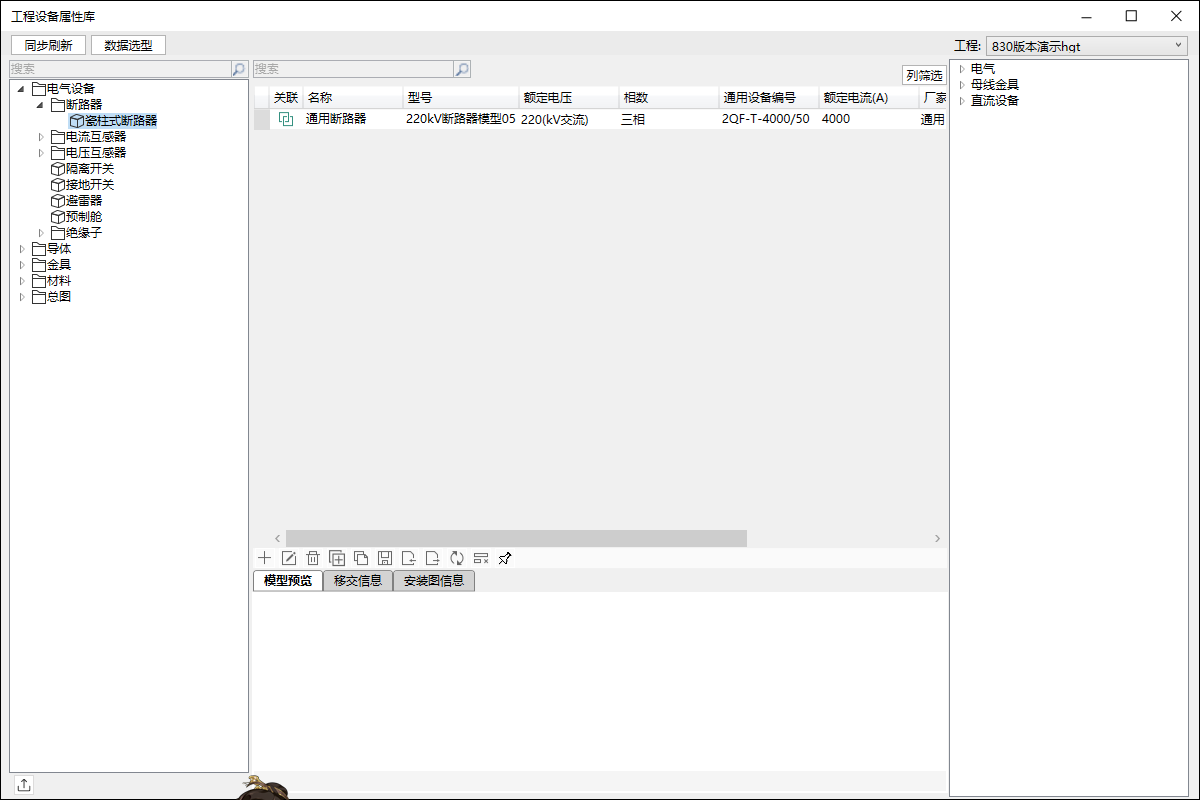Click the save floppy disk icon
This screenshot has height=800, width=1200.
click(385, 558)
